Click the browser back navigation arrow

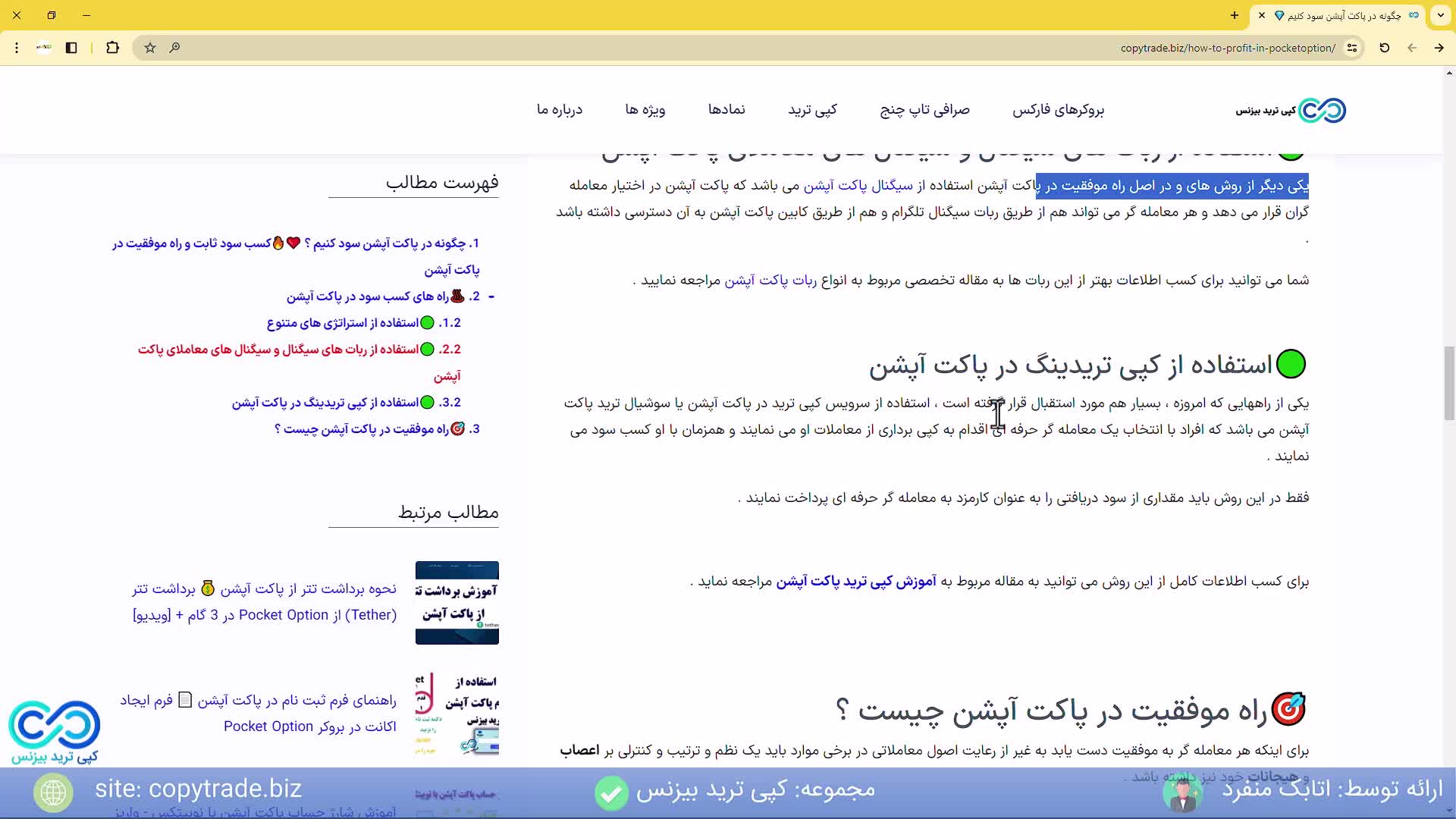[x=1412, y=48]
